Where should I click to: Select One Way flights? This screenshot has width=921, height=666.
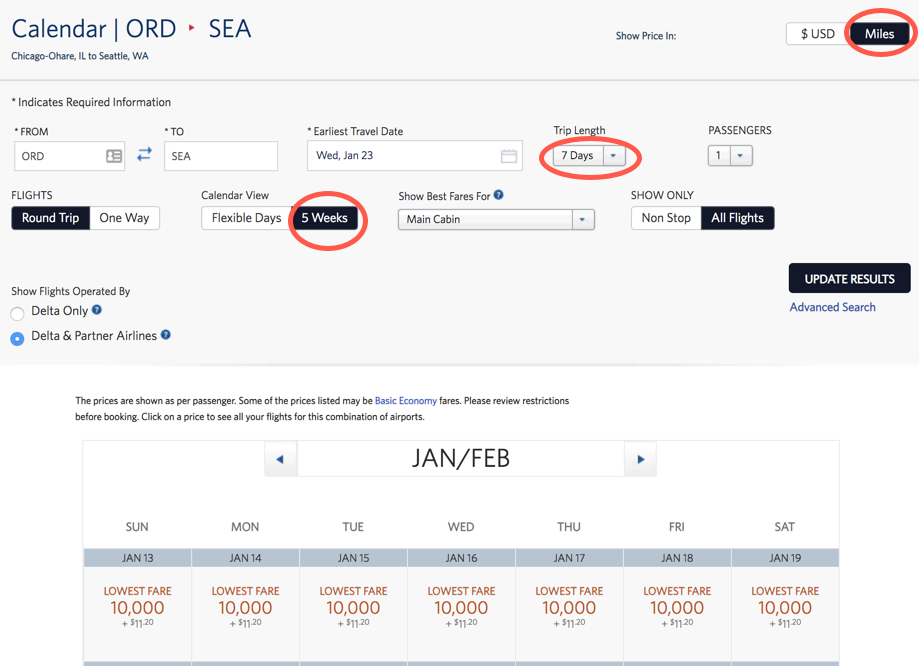(x=124, y=218)
